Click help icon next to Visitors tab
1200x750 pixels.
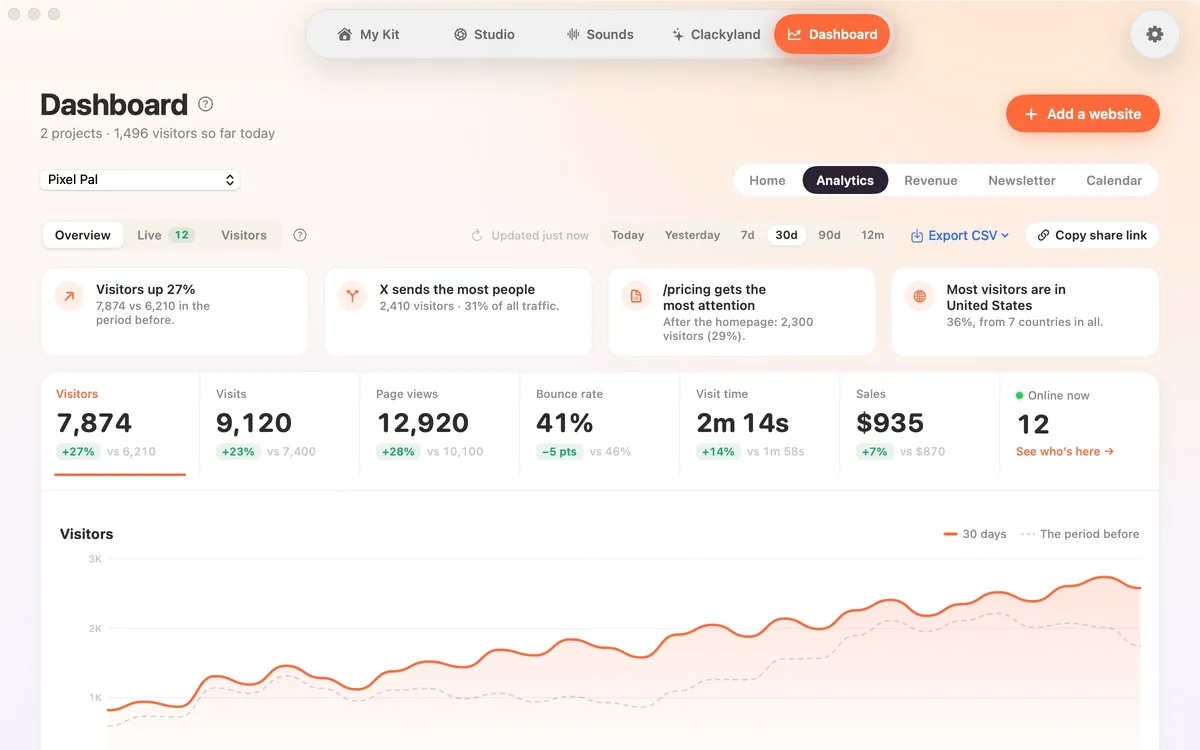pyautogui.click(x=300, y=235)
